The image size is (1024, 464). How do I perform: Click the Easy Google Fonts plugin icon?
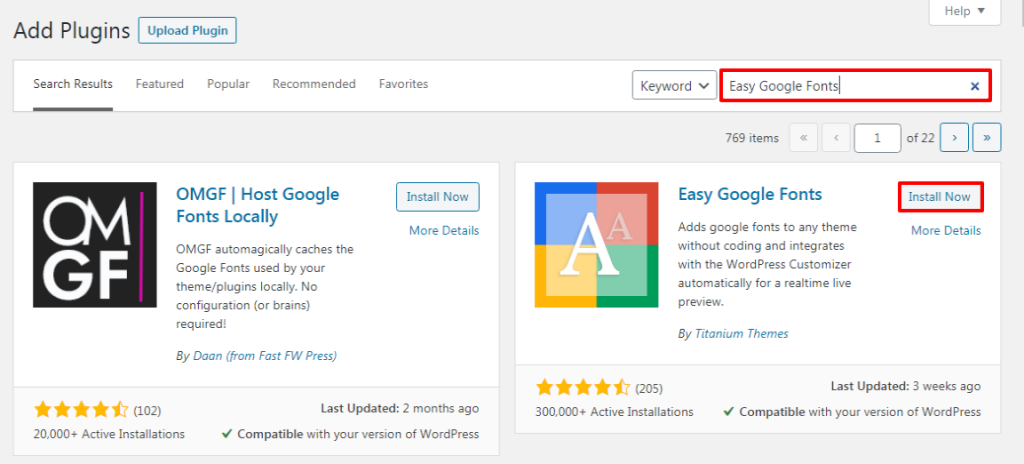click(x=596, y=244)
